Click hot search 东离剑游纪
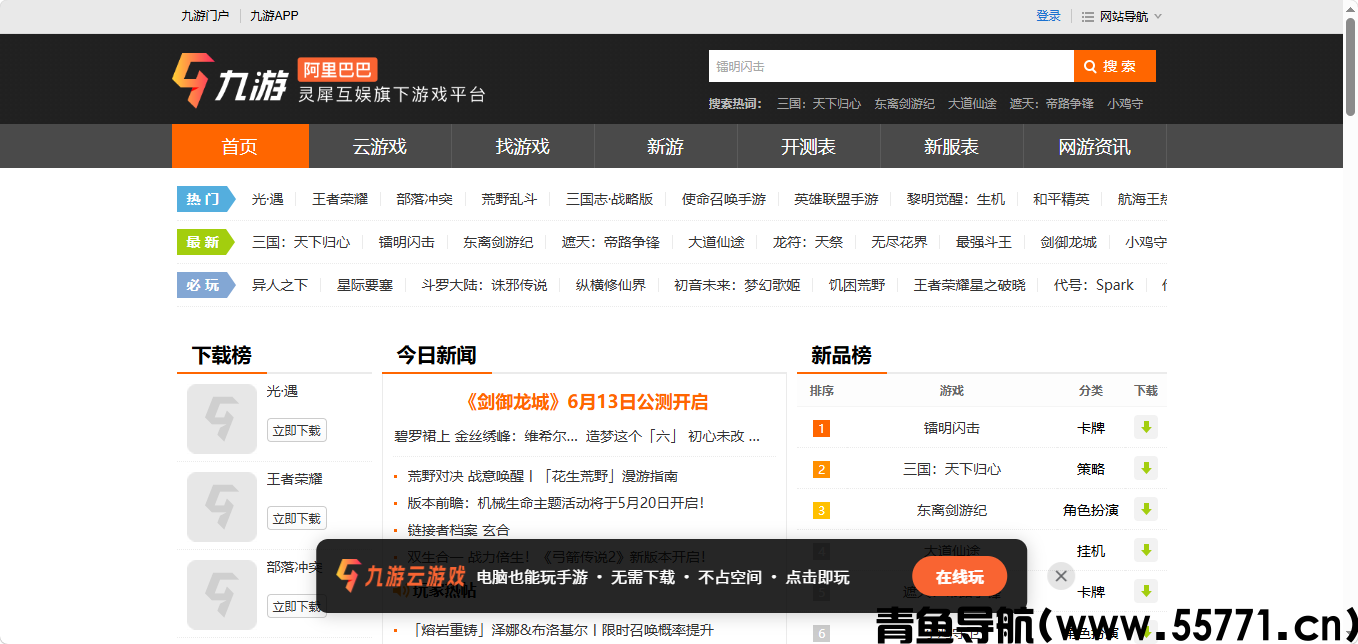1358x644 pixels. (x=904, y=103)
